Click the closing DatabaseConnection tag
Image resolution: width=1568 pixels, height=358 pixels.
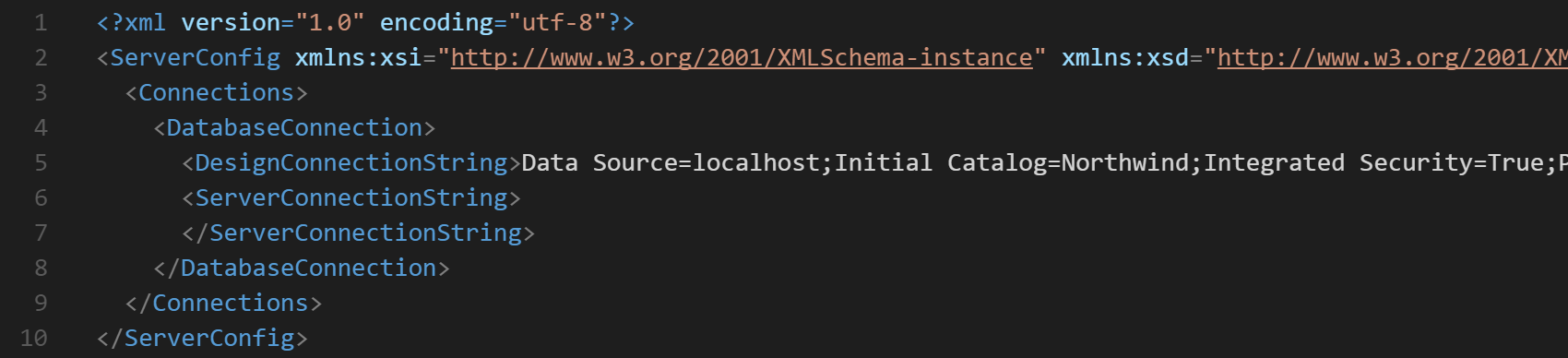tap(302, 268)
